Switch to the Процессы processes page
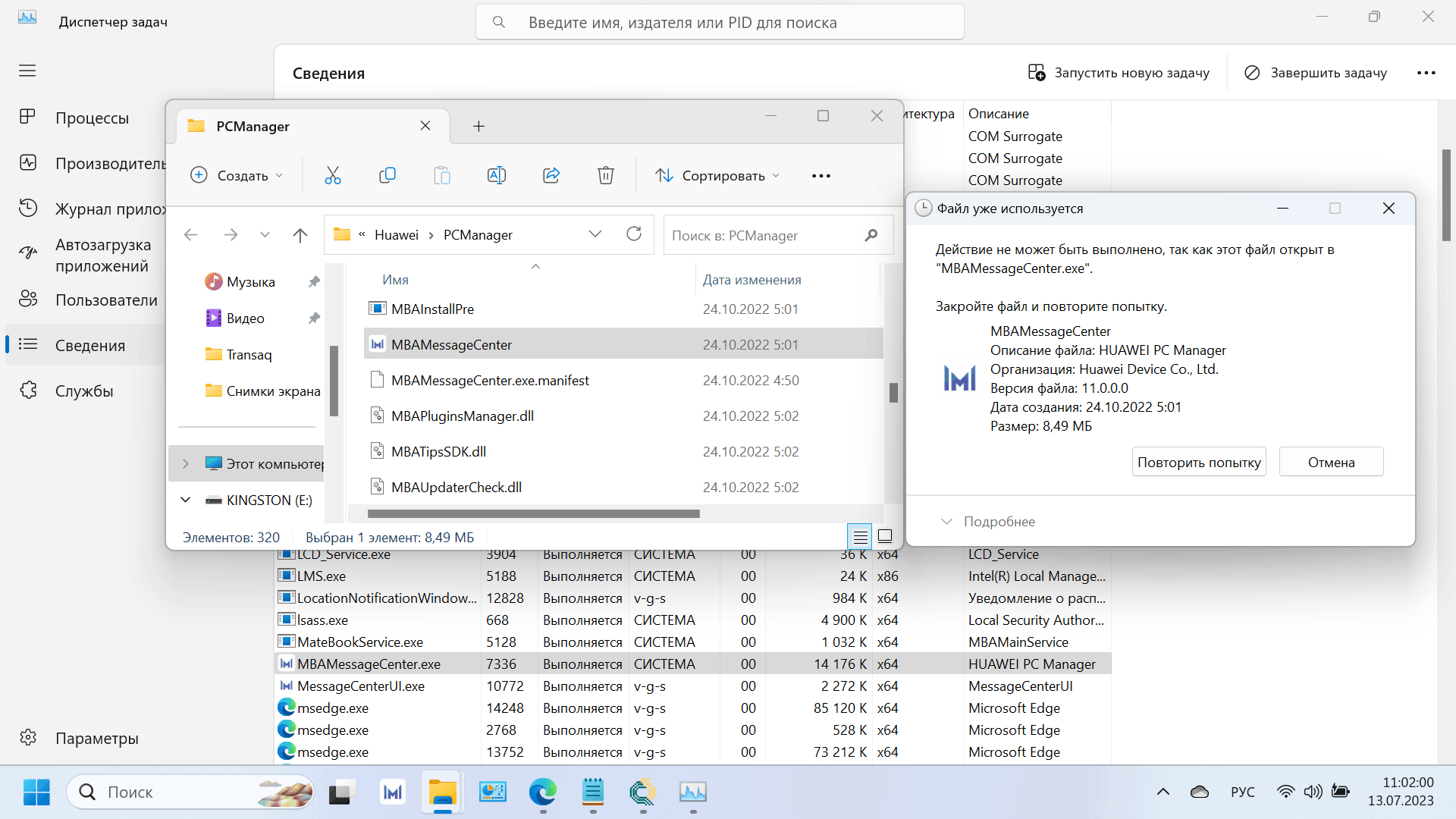 [92, 118]
